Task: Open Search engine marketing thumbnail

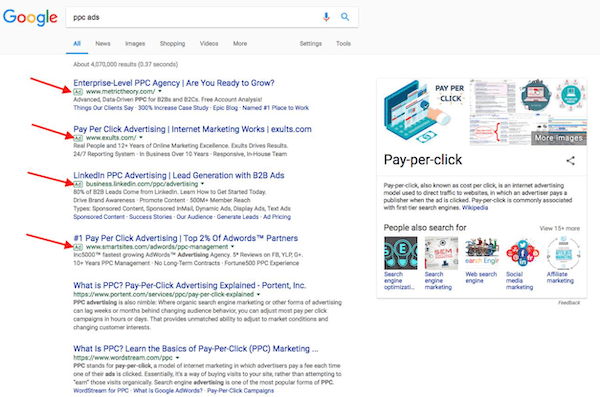Action: (441, 253)
